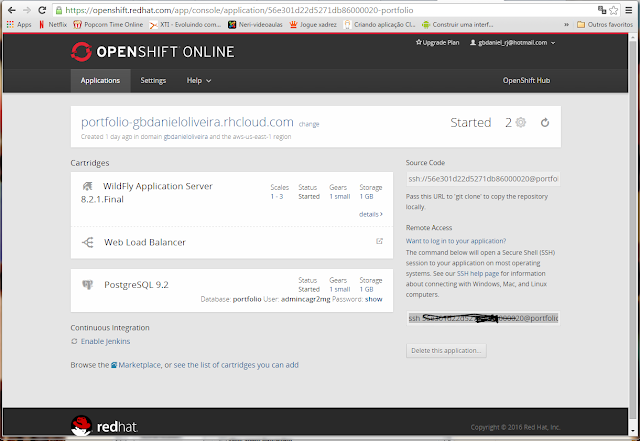
Task: Restart the application using the circular arrow
Action: 545,122
